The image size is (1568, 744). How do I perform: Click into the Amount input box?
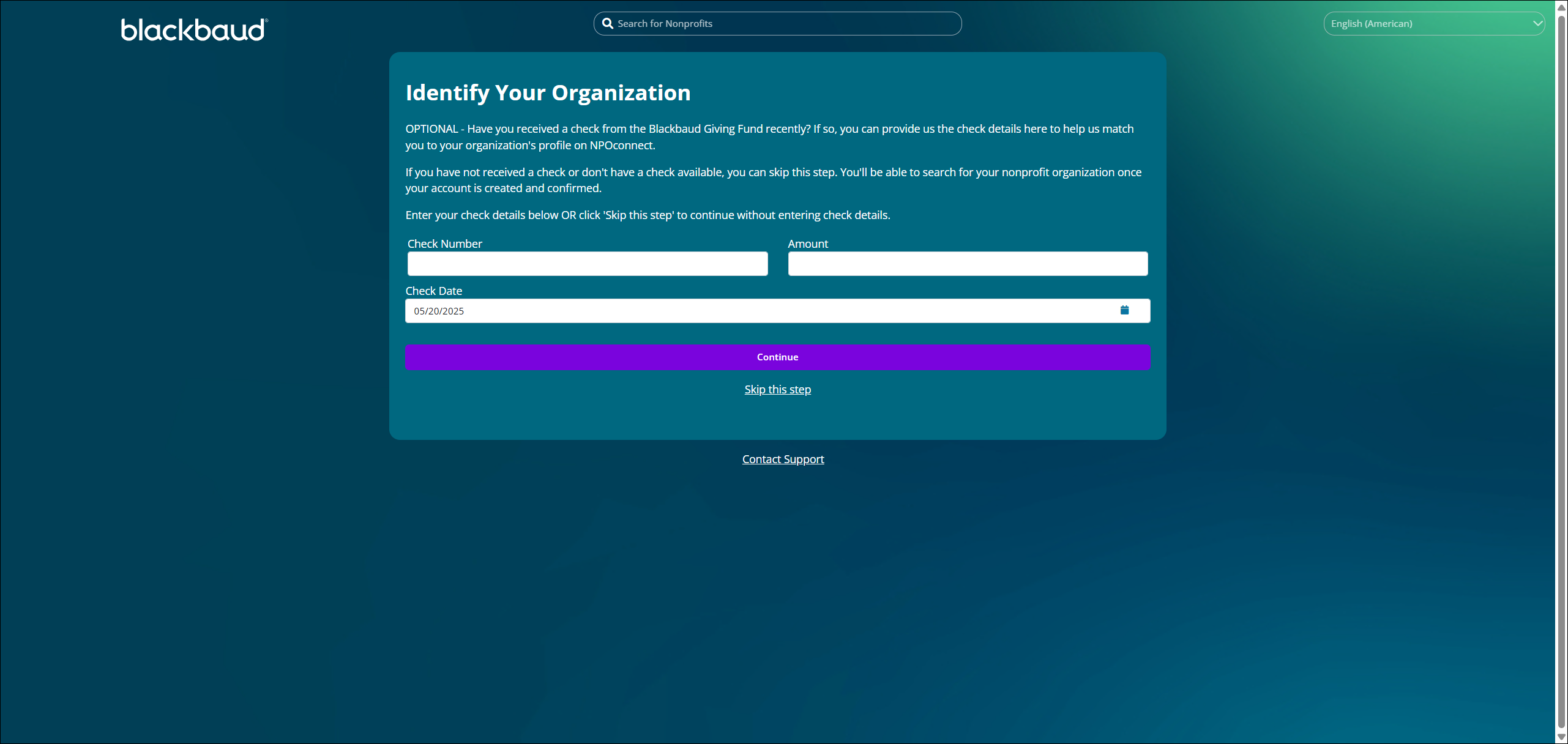point(967,264)
